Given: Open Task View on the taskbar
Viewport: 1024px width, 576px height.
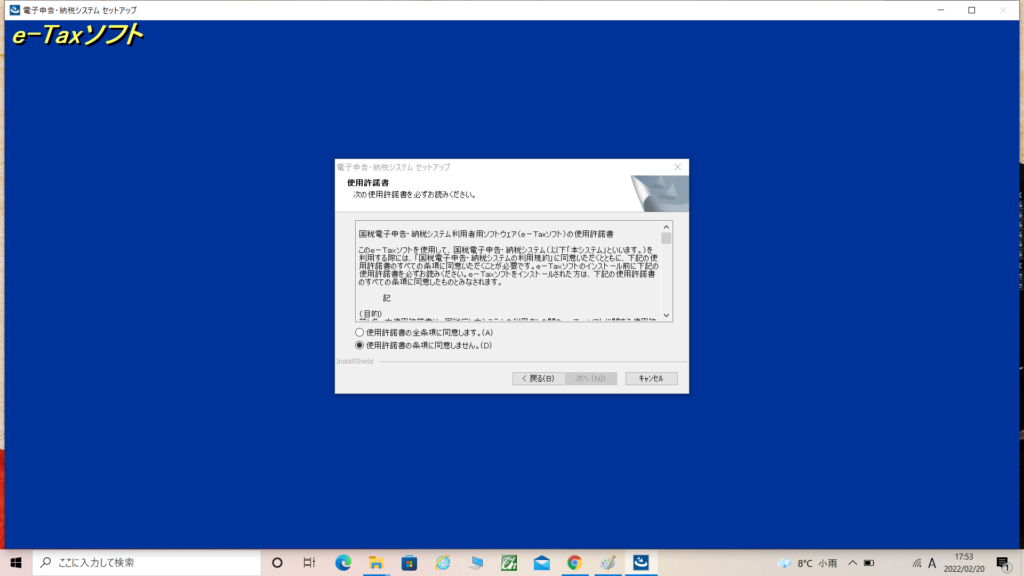Looking at the screenshot, I should point(310,563).
